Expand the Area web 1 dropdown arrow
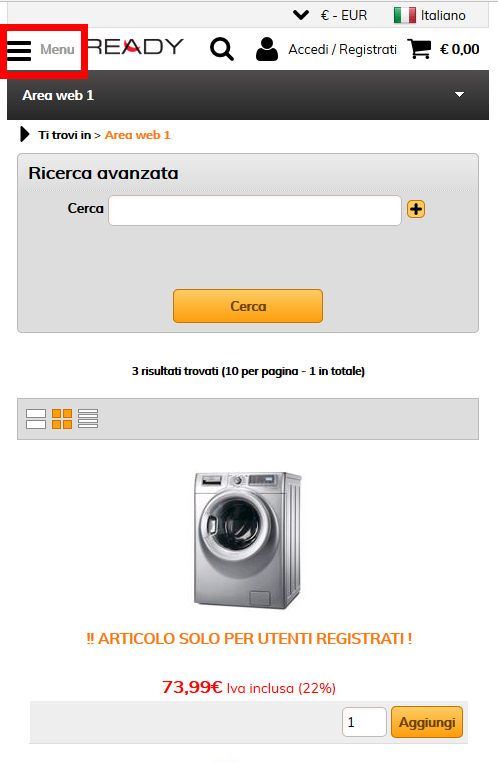The width and height of the screenshot is (498, 763). [459, 94]
